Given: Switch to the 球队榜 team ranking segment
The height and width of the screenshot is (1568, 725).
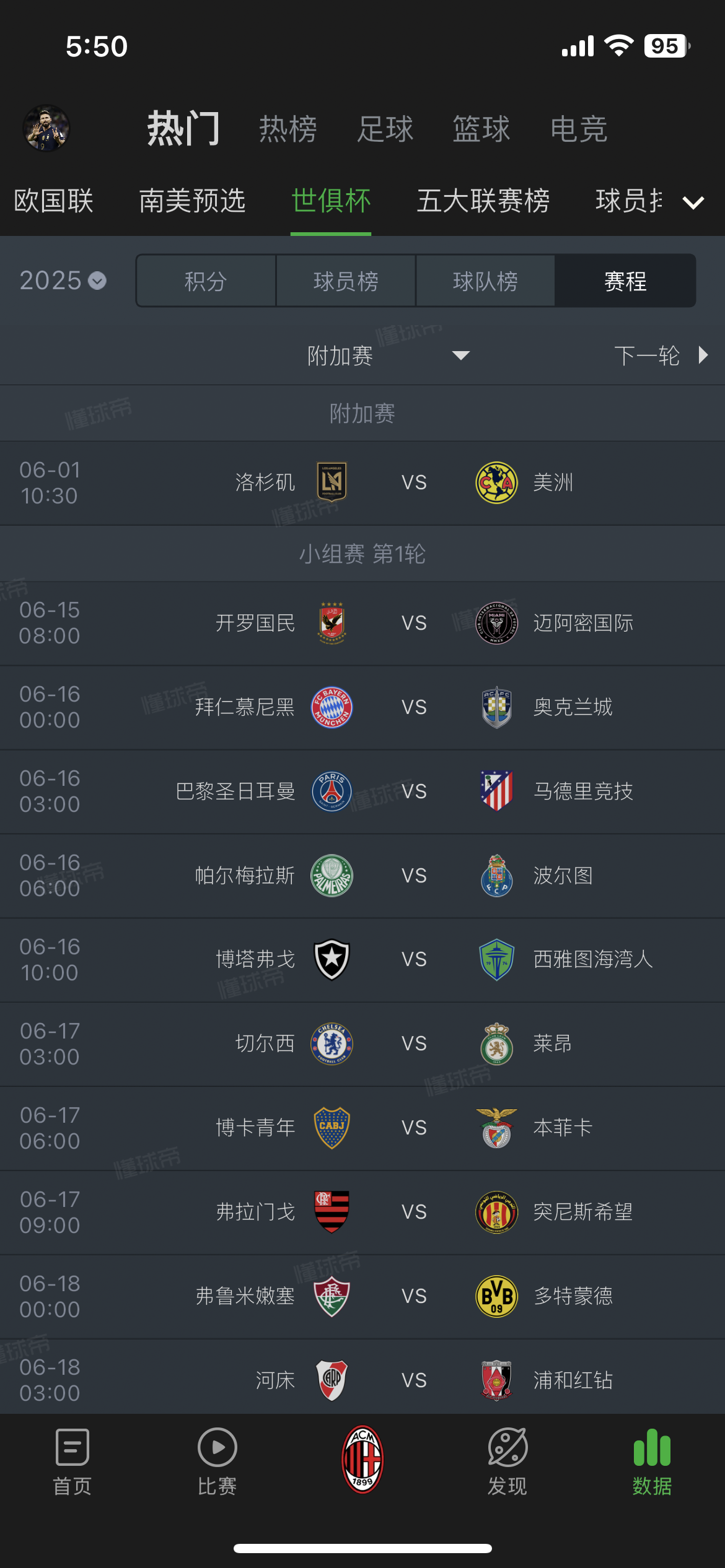Looking at the screenshot, I should click(x=485, y=281).
